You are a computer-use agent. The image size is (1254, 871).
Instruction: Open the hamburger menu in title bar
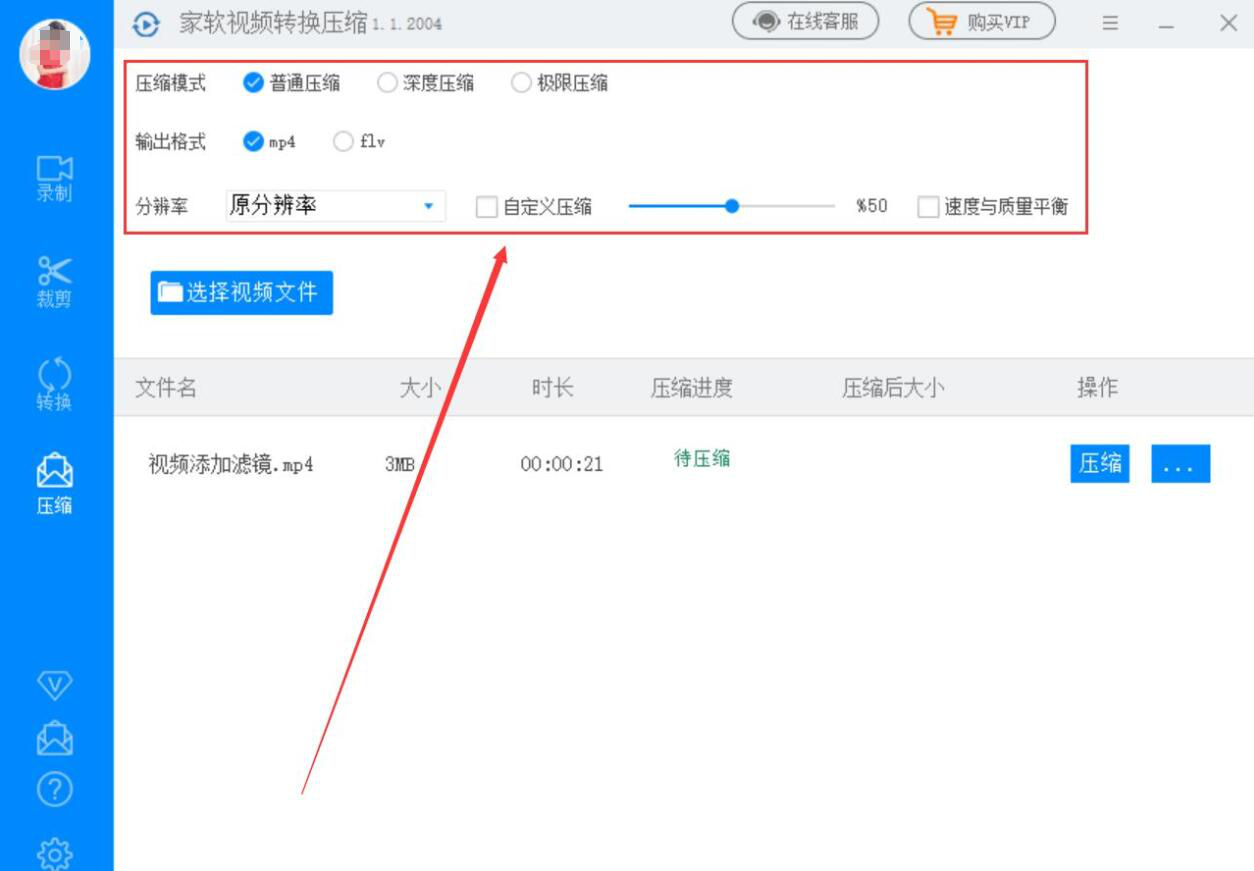click(1110, 23)
